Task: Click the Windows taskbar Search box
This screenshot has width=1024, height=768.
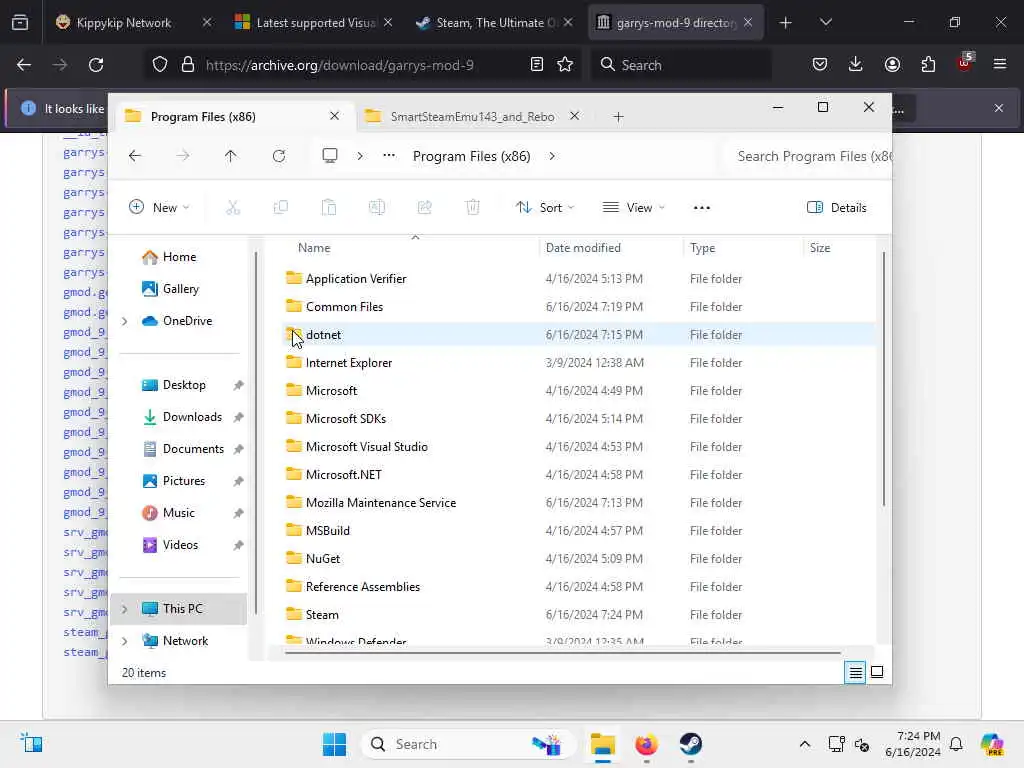Action: [468, 744]
